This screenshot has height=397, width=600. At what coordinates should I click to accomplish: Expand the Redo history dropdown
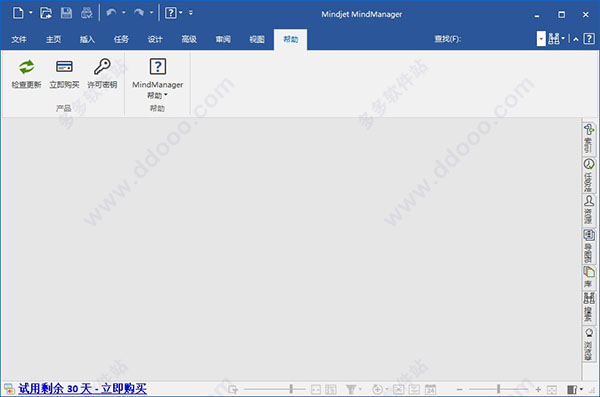pyautogui.click(x=152, y=13)
